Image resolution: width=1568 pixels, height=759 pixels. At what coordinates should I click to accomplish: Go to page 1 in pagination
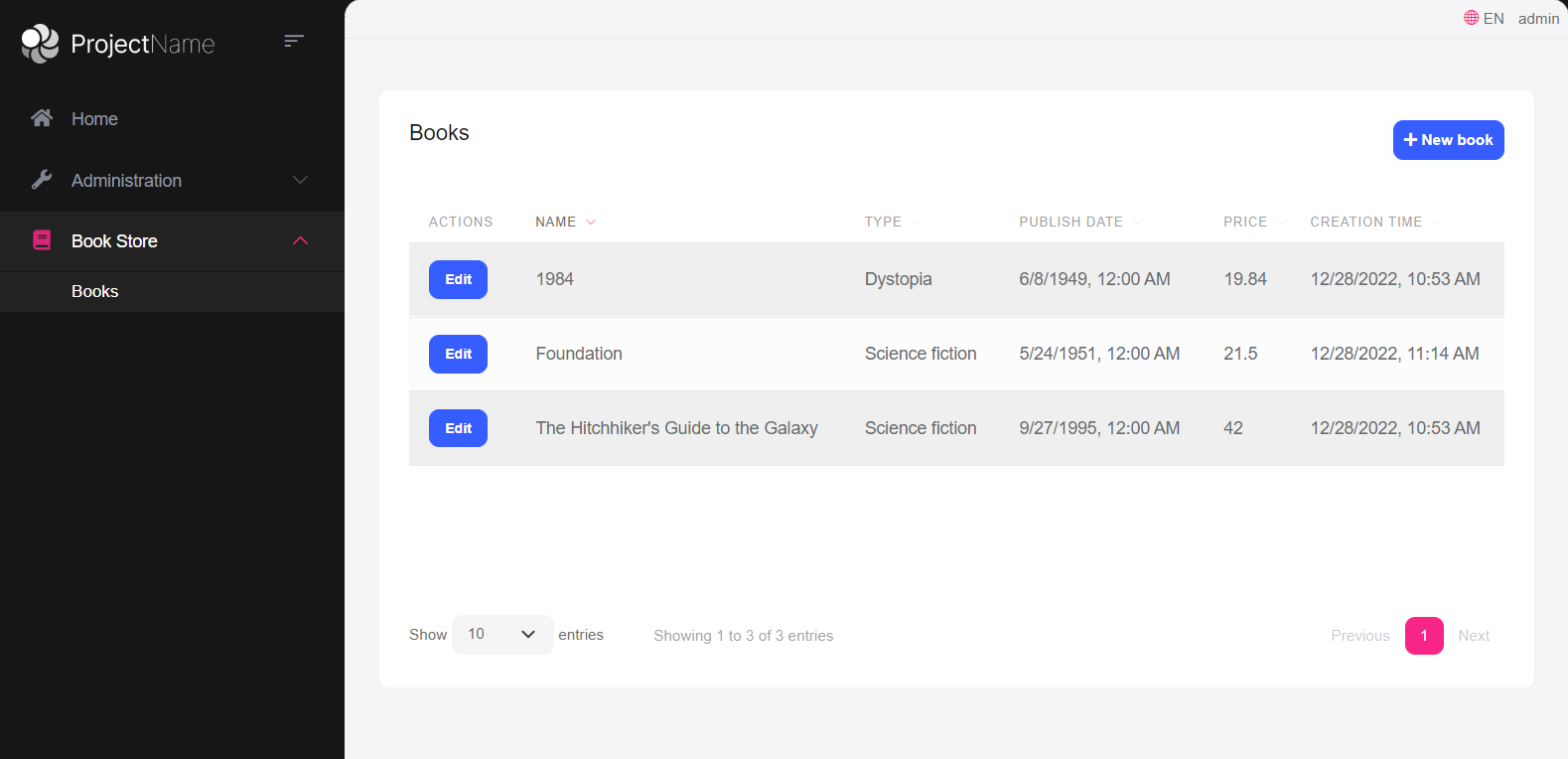1423,636
